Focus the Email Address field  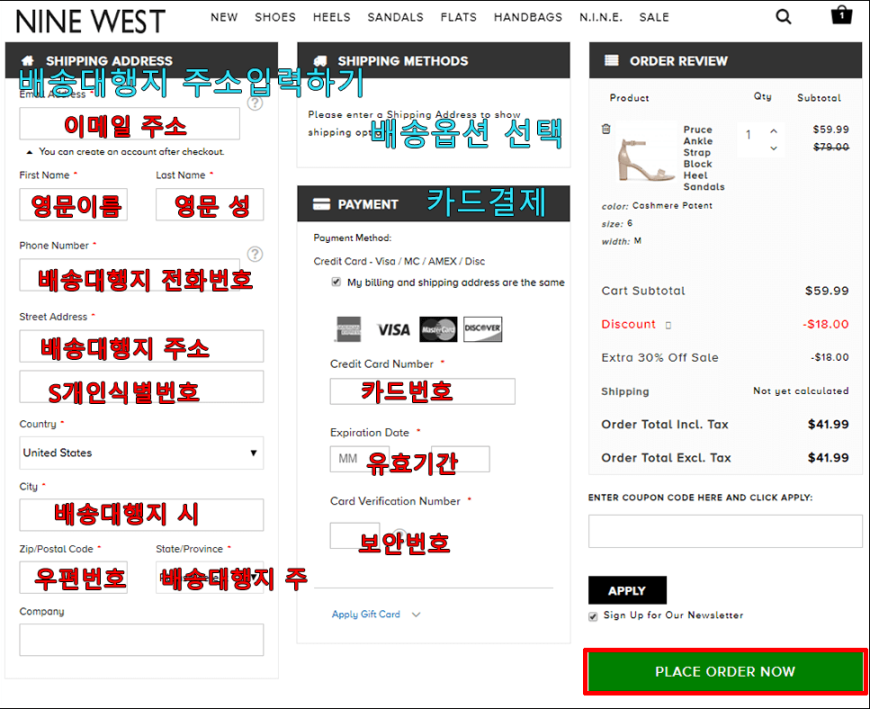130,124
